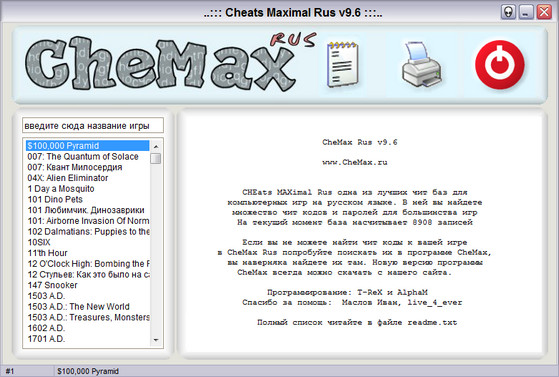Select 007: The Quantum of Solace
The width and height of the screenshot is (559, 377).
point(83,157)
